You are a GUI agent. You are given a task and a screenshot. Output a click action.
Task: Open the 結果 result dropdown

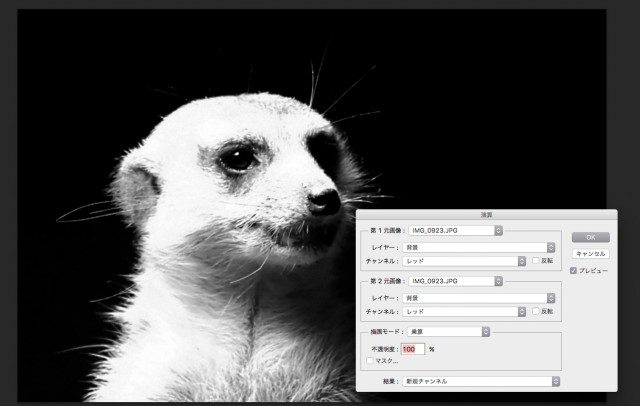click(481, 381)
